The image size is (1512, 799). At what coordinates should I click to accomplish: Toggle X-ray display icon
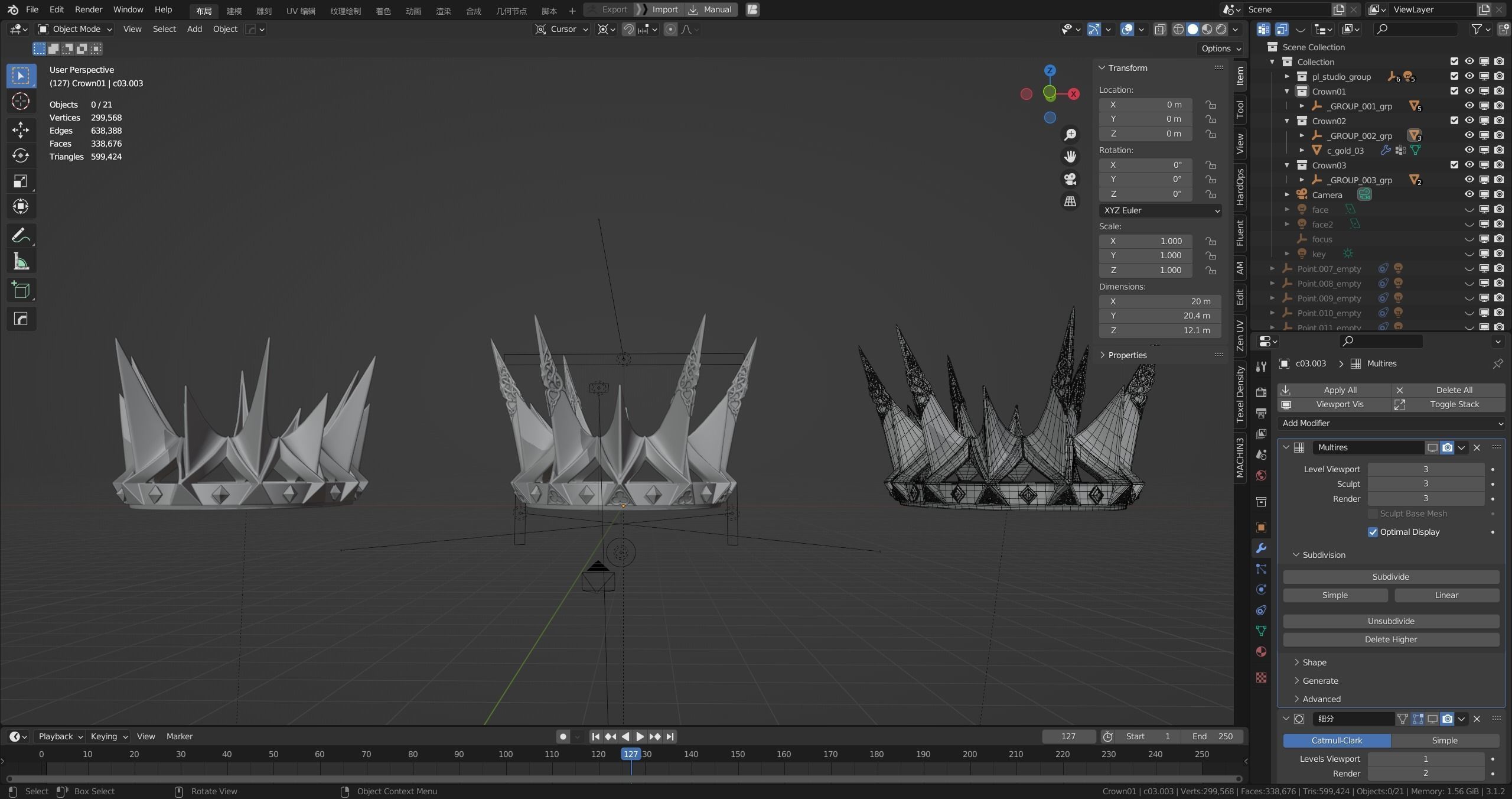tap(1160, 29)
